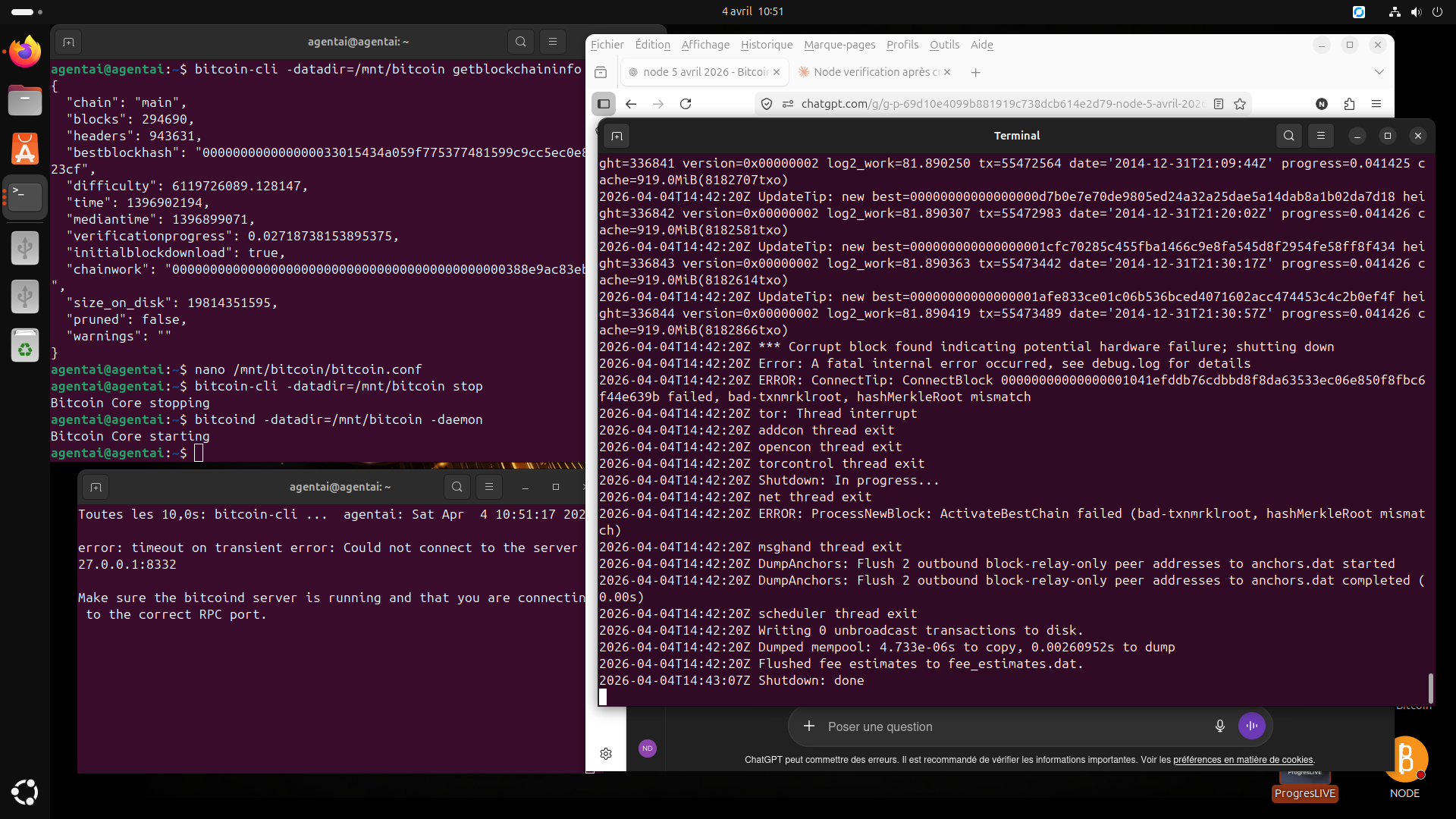Open Firefox extensions puzzle icon
The width and height of the screenshot is (1456, 819).
click(1349, 104)
